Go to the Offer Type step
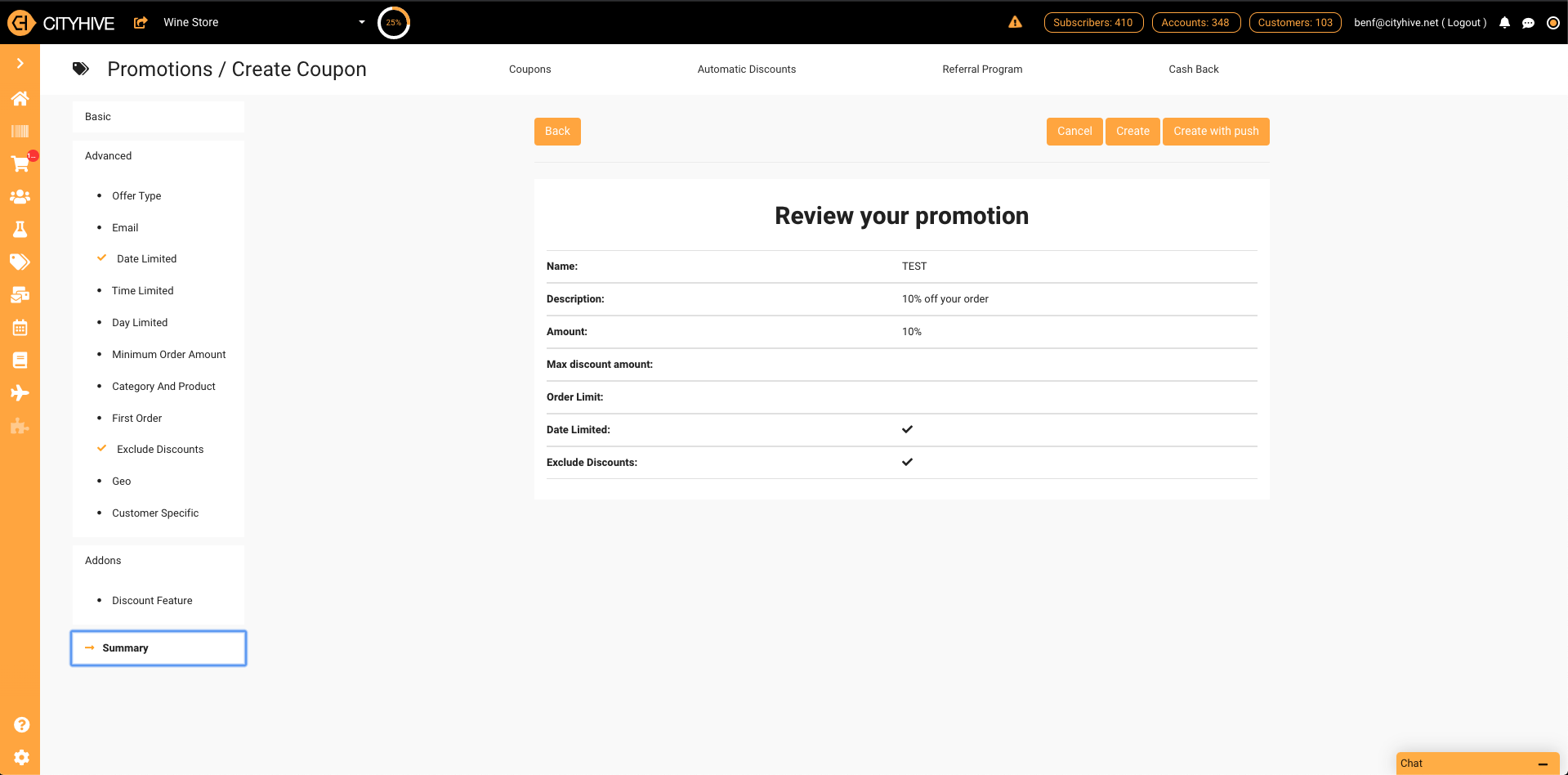 (x=136, y=196)
